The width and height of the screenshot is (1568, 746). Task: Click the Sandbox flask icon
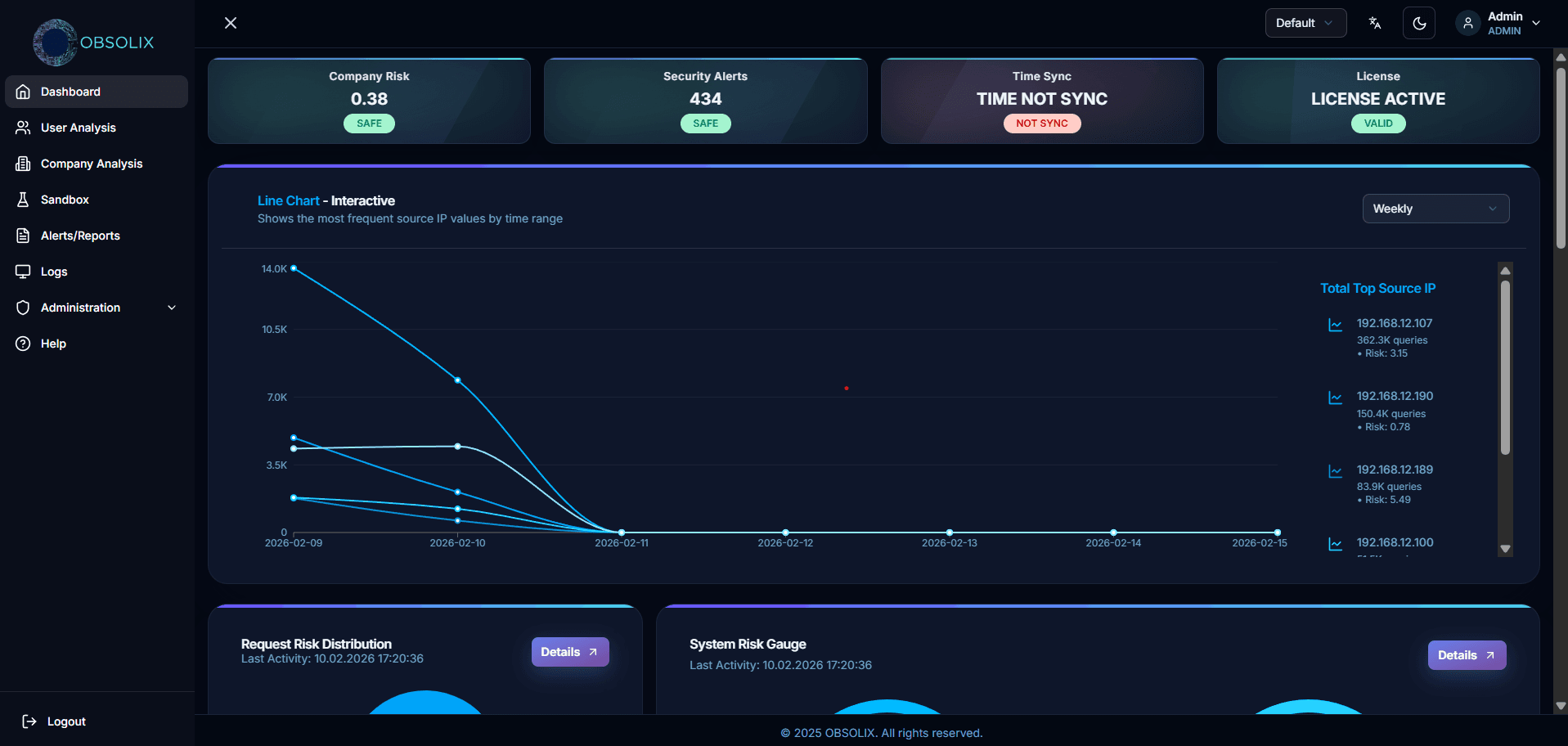[x=23, y=200]
